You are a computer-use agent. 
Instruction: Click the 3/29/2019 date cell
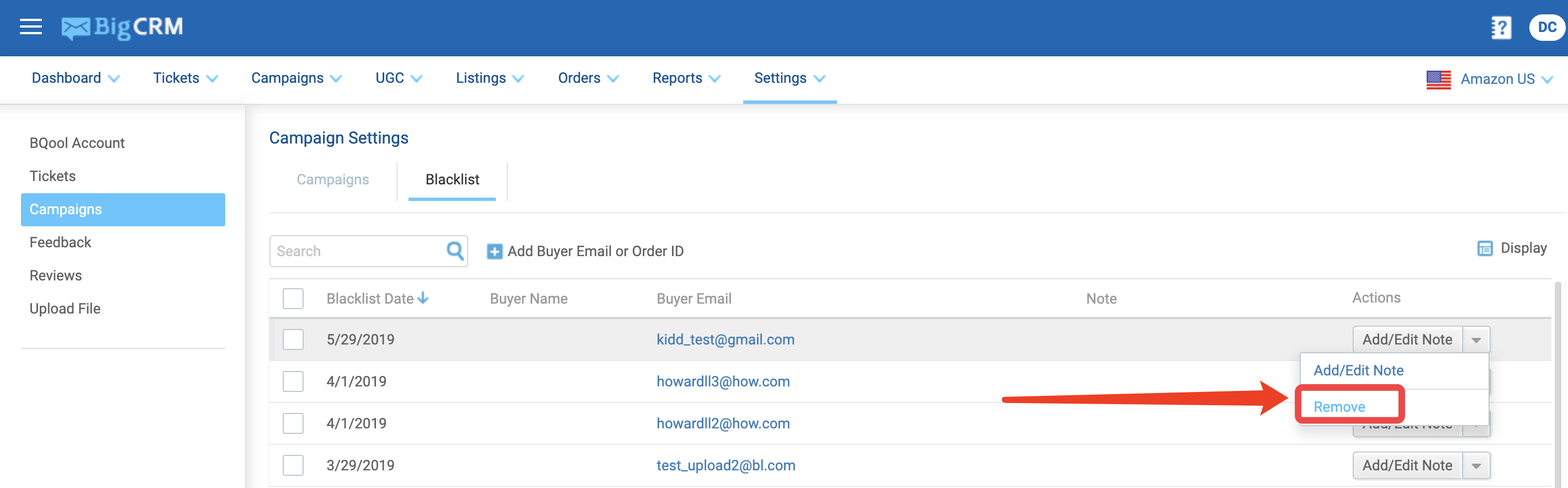click(x=361, y=465)
